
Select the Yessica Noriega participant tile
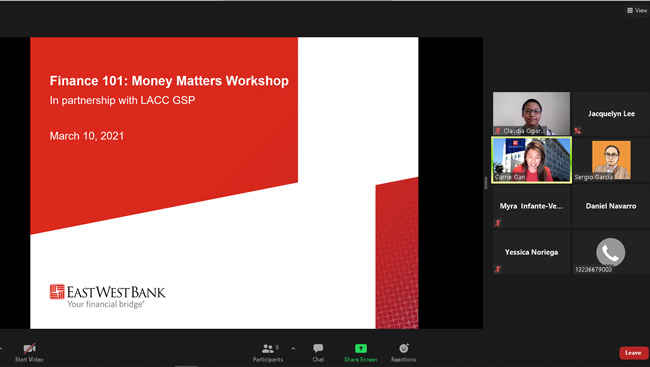tap(531, 252)
